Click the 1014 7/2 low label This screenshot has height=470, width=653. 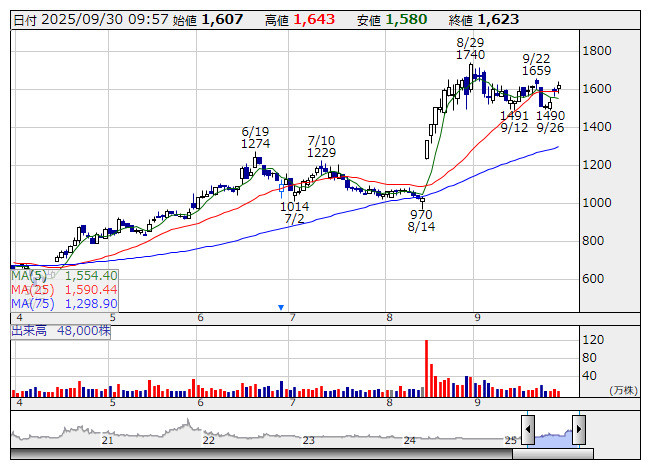tap(294, 212)
